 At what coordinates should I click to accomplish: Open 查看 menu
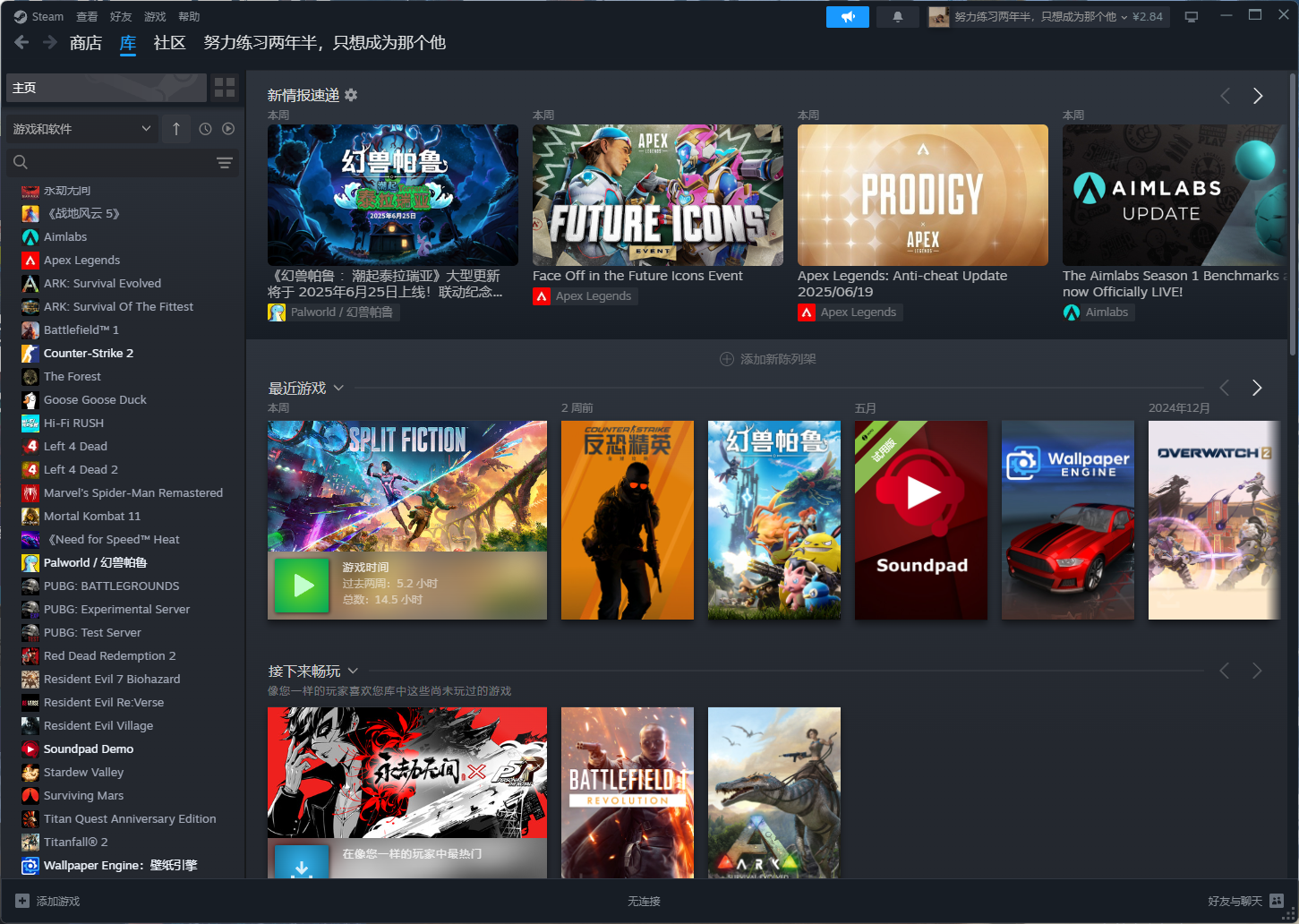point(87,16)
